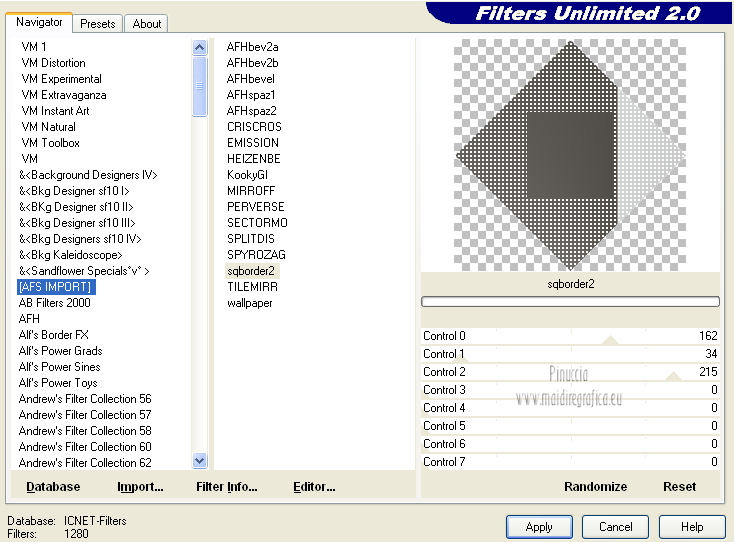This screenshot has height=542, width=734.
Task: Click the progress bar under sqborder2 label
Action: [570, 302]
